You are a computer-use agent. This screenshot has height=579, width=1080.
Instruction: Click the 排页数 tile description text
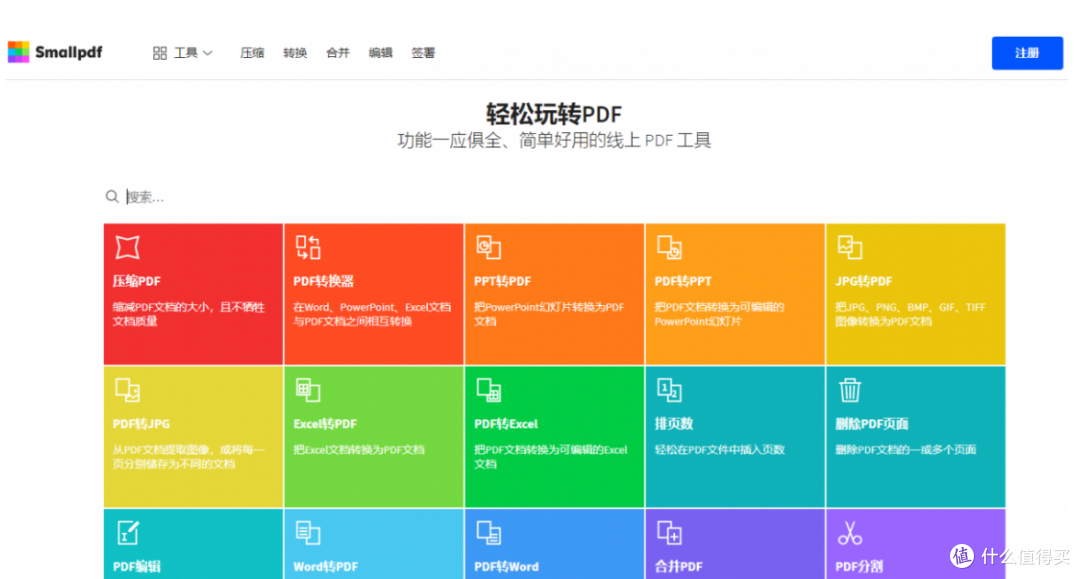click(719, 450)
